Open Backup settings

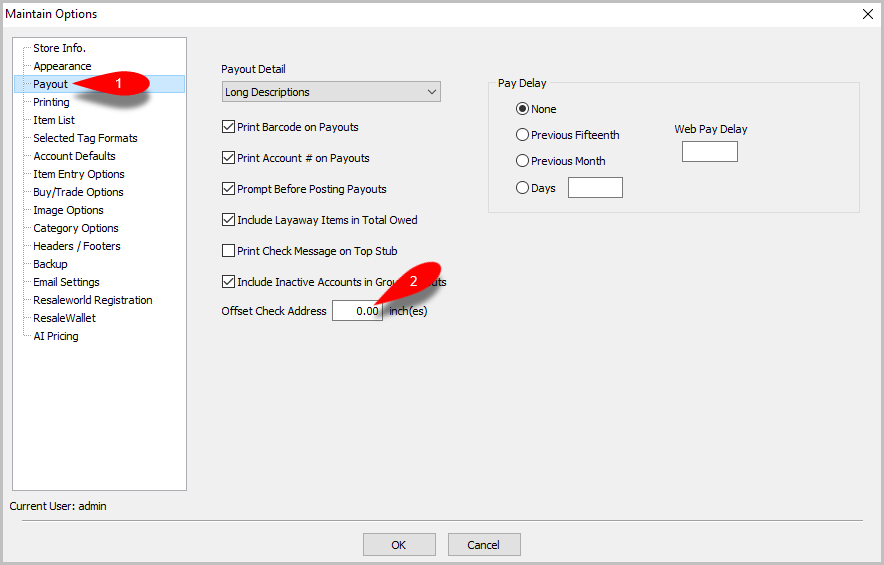pyautogui.click(x=50, y=264)
